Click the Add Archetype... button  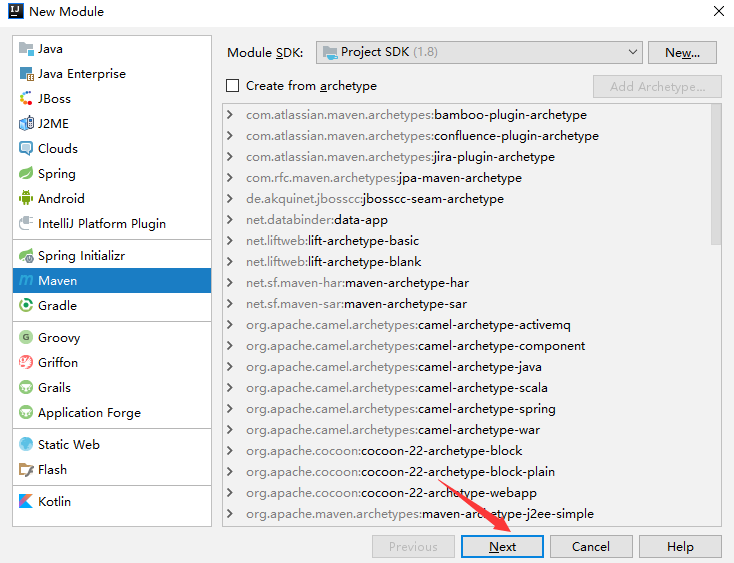click(x=657, y=87)
